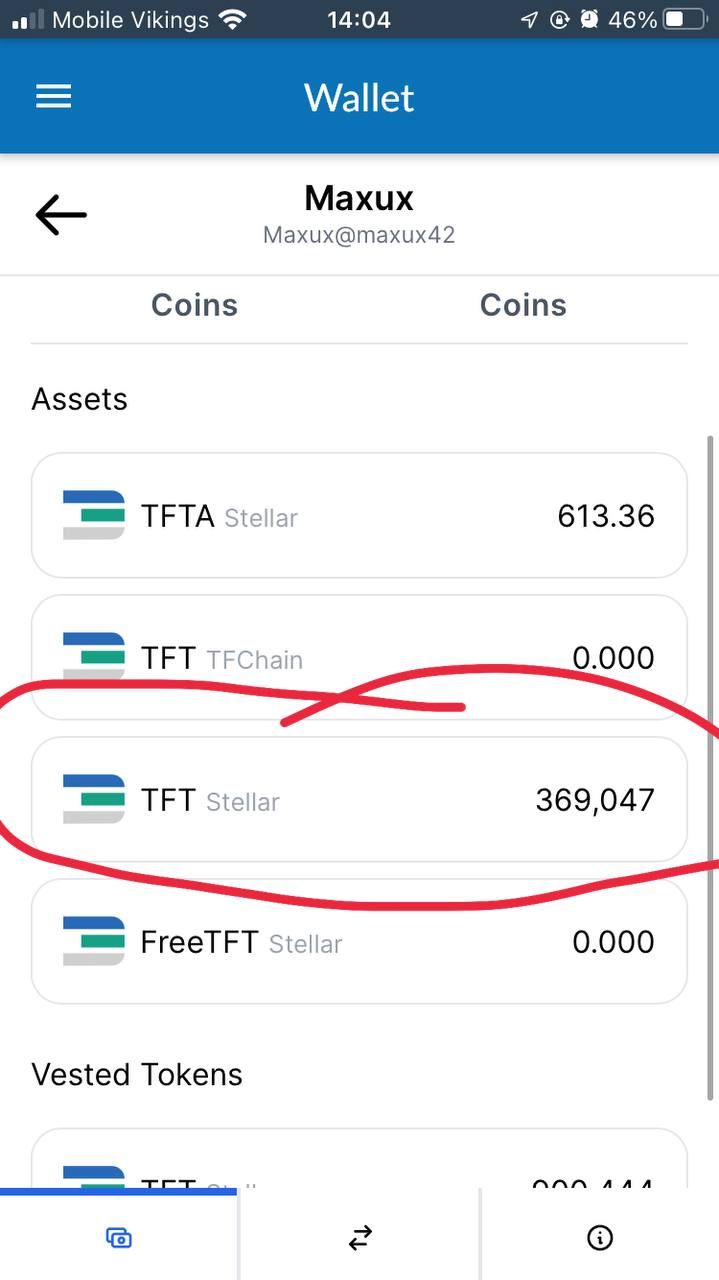Tap the back arrow to leave Maxux wallet
This screenshot has width=719, height=1280.
point(60,215)
